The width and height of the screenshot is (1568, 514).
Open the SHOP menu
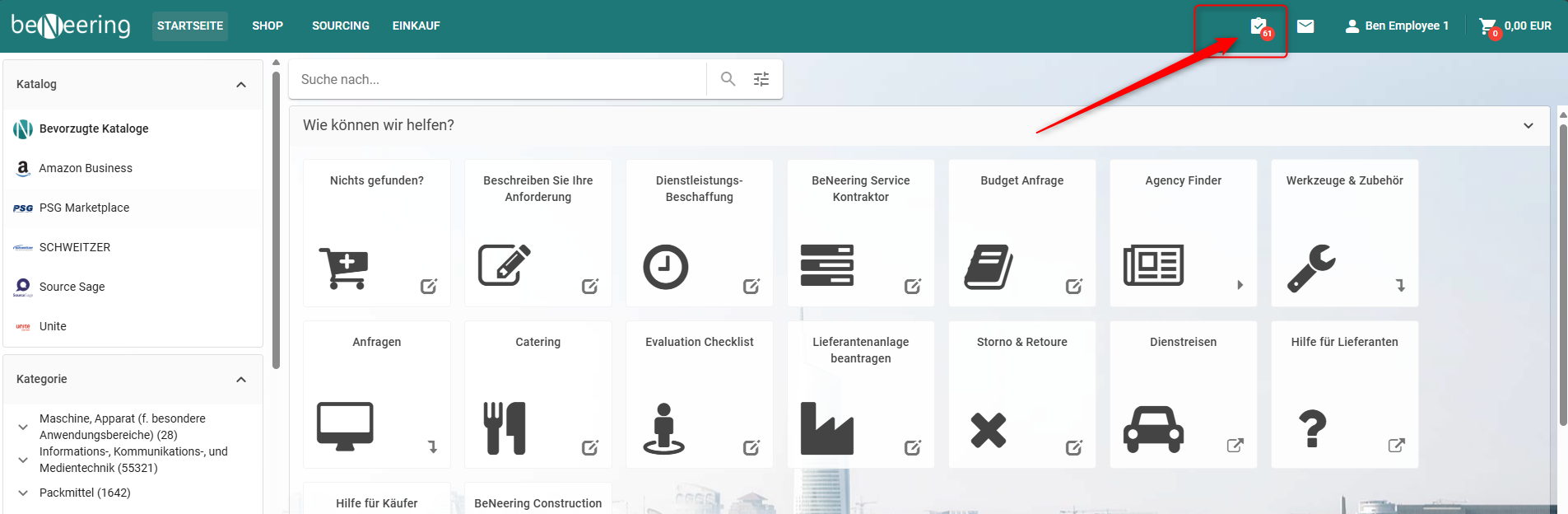coord(268,26)
